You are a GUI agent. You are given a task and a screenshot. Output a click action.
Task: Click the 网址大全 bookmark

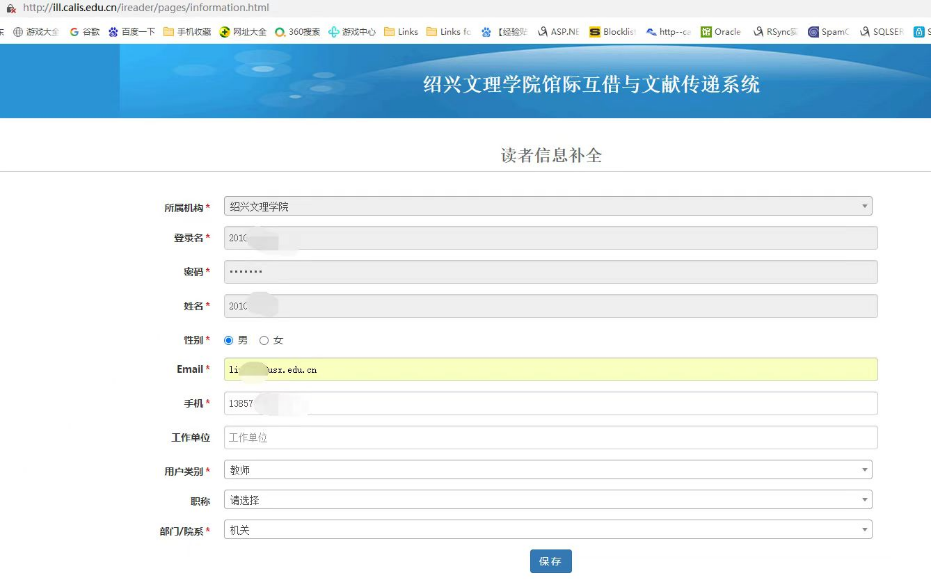point(243,32)
